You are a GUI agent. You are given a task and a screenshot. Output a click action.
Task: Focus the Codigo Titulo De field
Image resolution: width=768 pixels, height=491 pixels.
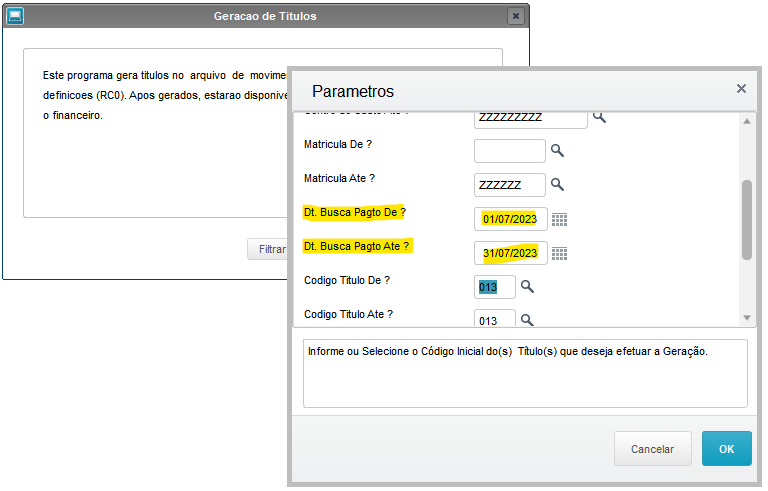(x=494, y=287)
